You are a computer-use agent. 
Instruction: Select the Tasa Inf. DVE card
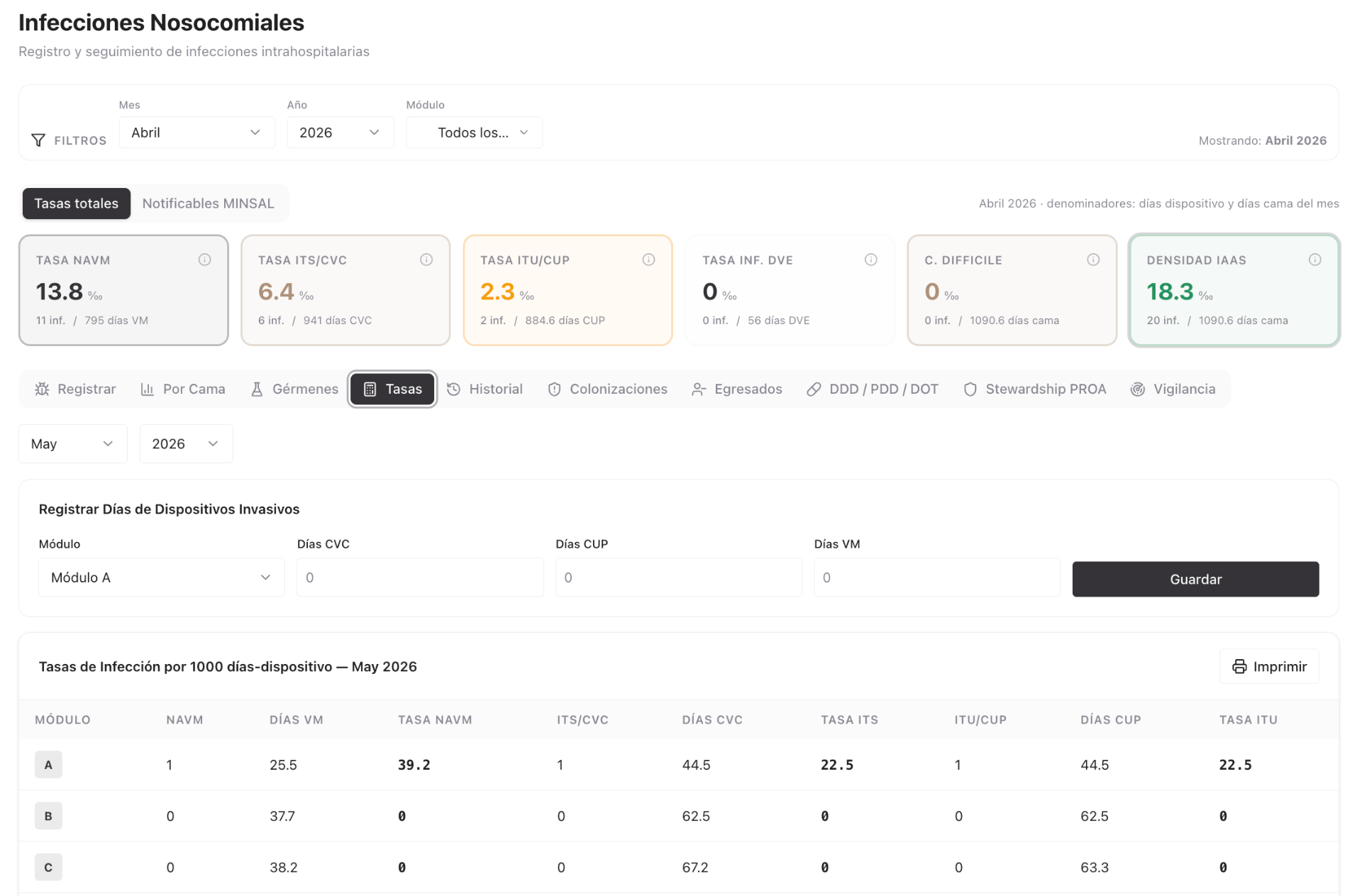click(x=790, y=290)
